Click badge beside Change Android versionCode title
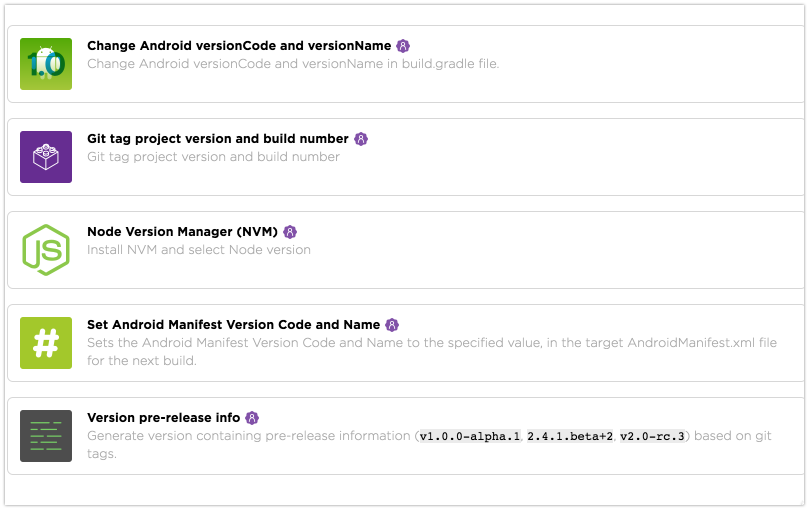This screenshot has height=510, width=809. pyautogui.click(x=403, y=46)
